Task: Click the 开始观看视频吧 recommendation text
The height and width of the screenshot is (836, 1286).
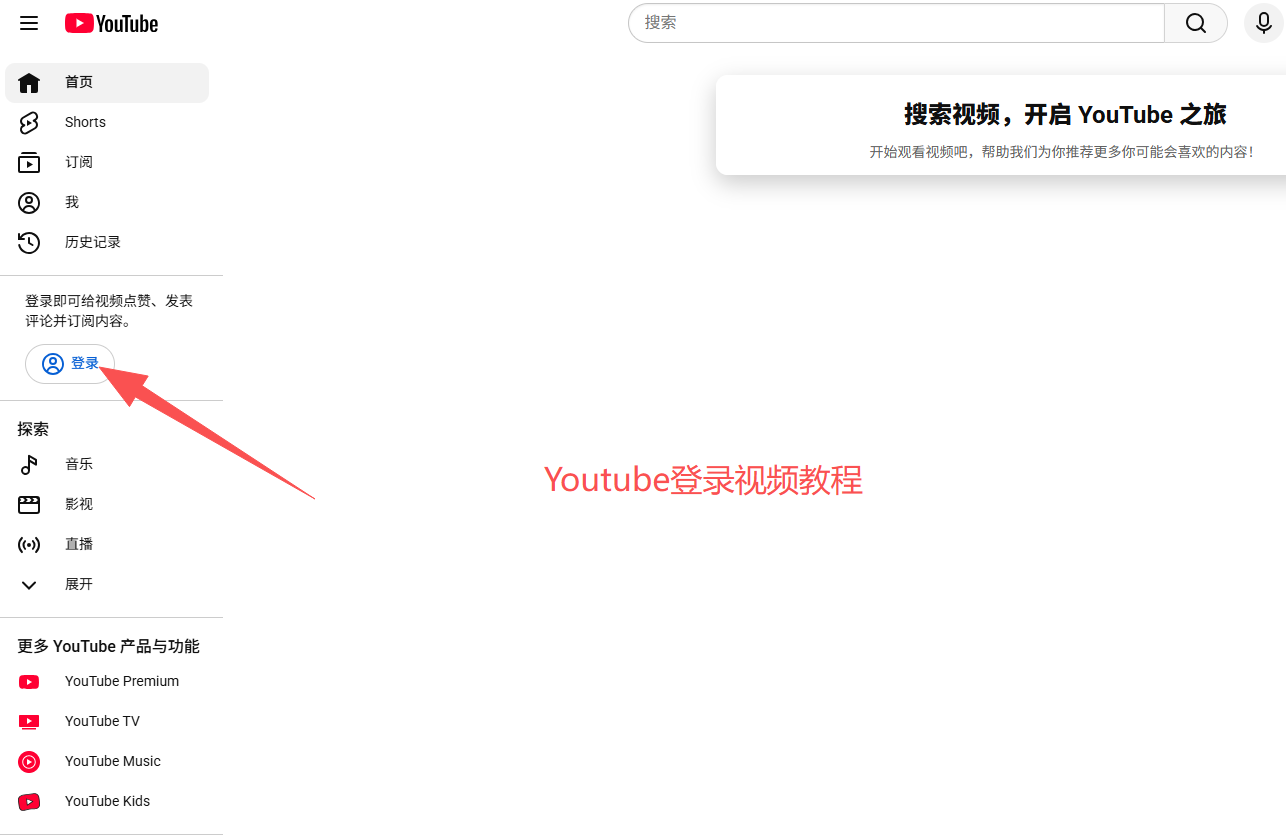Action: (1061, 152)
